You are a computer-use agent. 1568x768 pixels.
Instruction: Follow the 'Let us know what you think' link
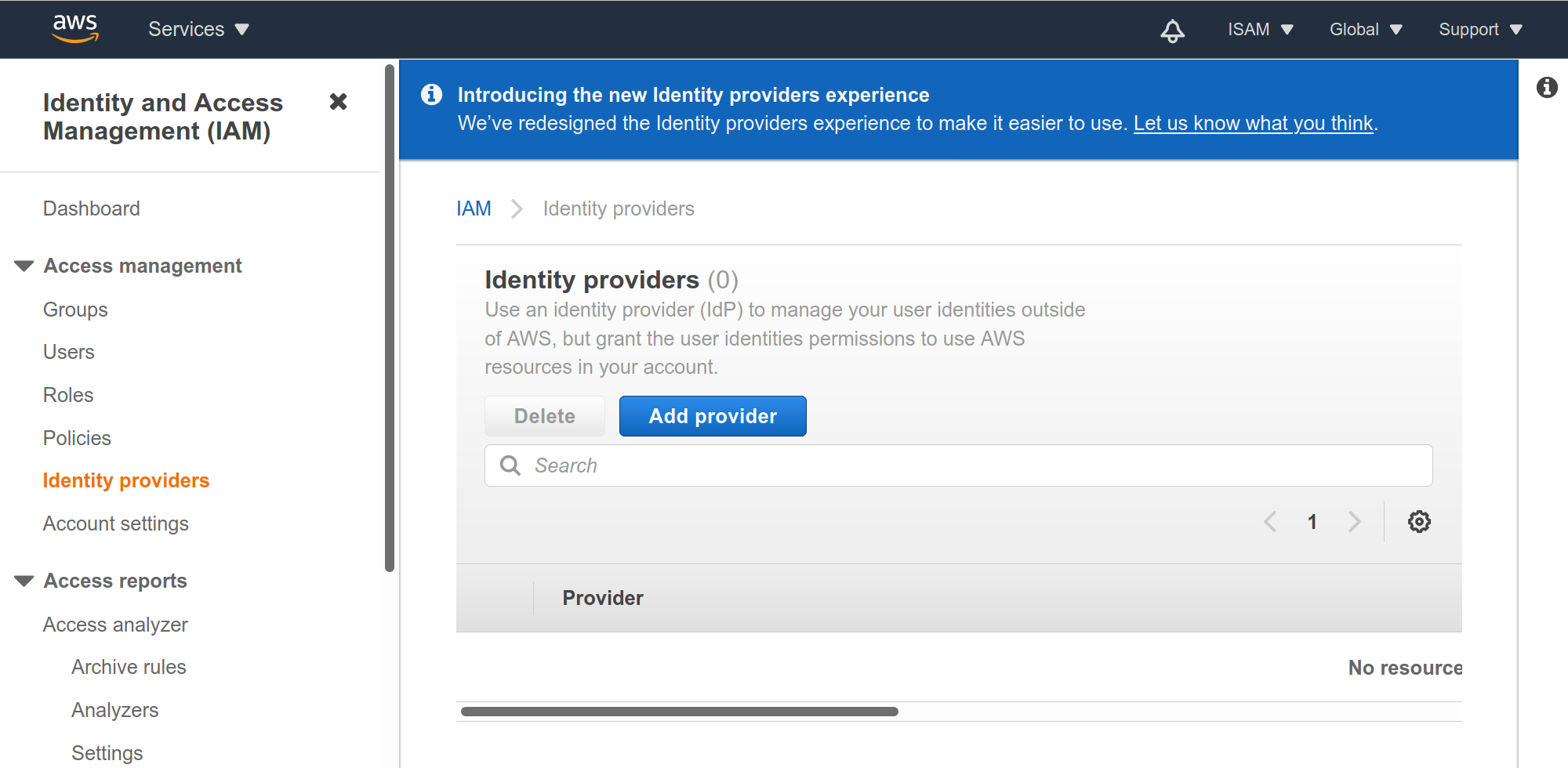tap(1253, 124)
